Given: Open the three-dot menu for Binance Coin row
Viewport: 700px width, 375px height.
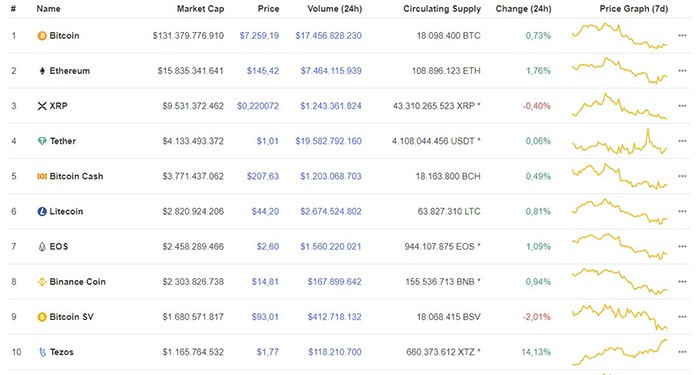Looking at the screenshot, I should click(682, 282).
